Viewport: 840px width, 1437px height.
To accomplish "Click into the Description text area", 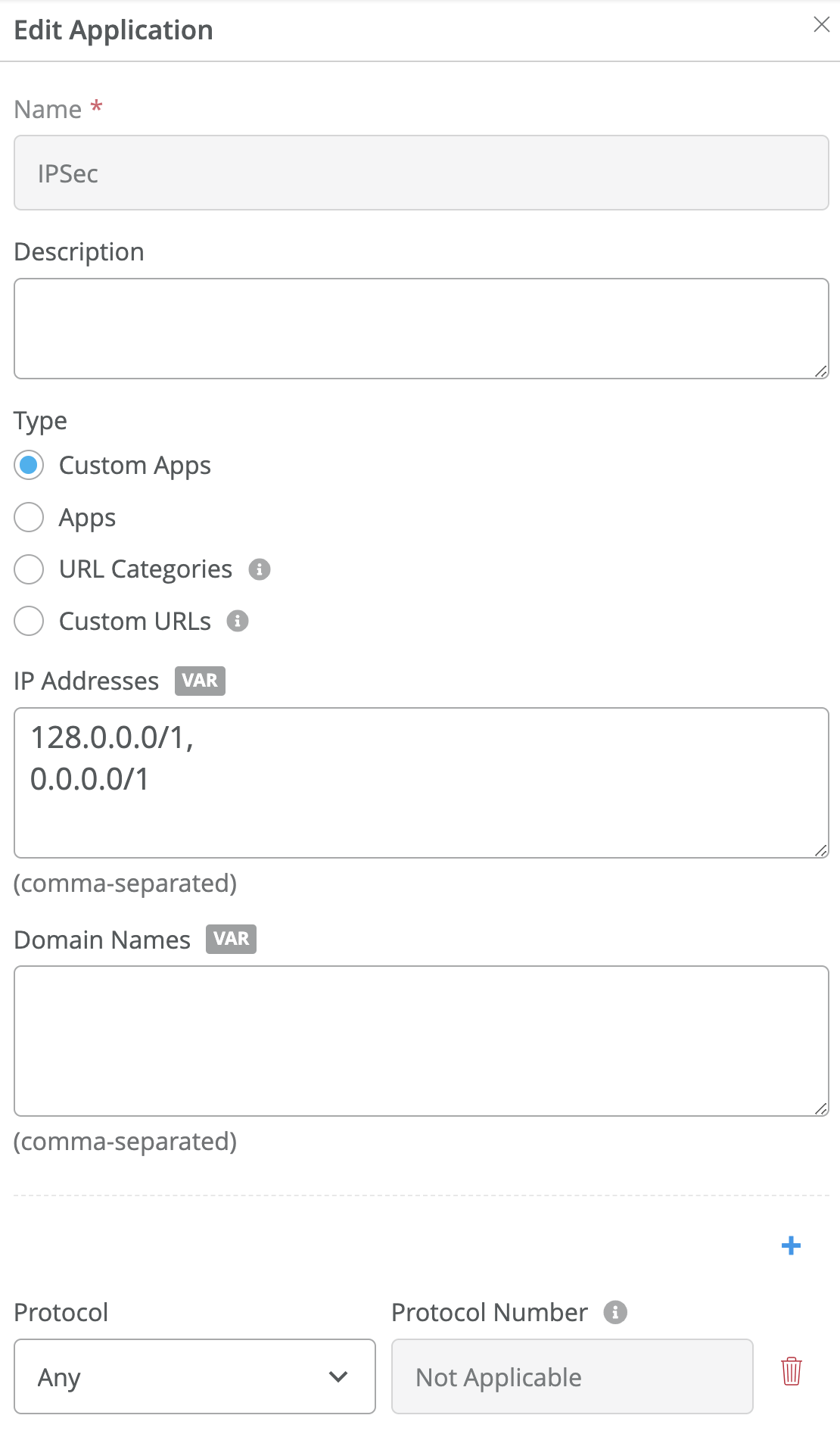I will coord(421,329).
